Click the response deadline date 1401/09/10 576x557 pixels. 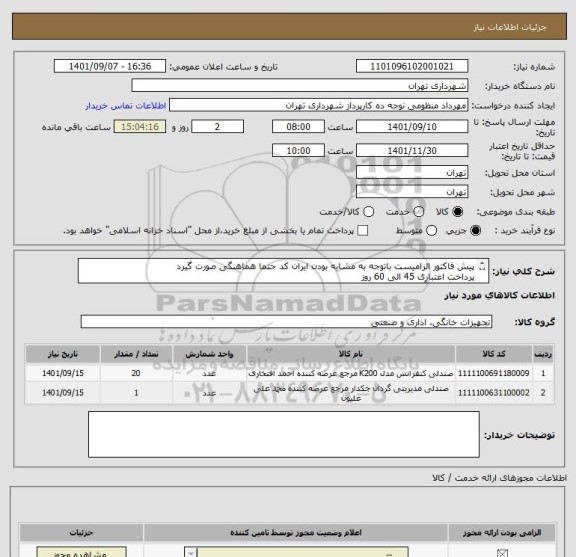coord(412,127)
